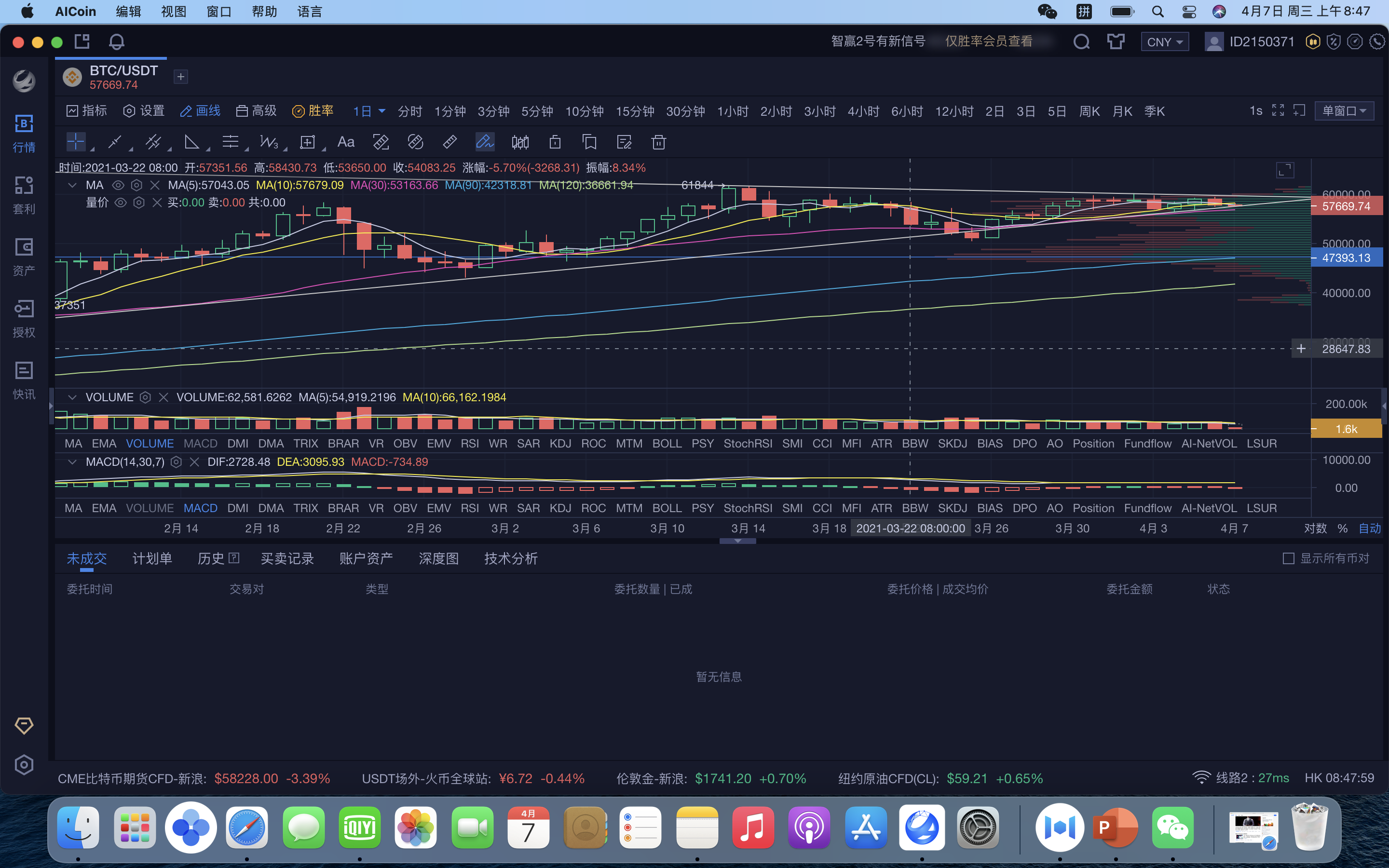
Task: Open the 窗口 menu in menu bar
Action: [218, 12]
